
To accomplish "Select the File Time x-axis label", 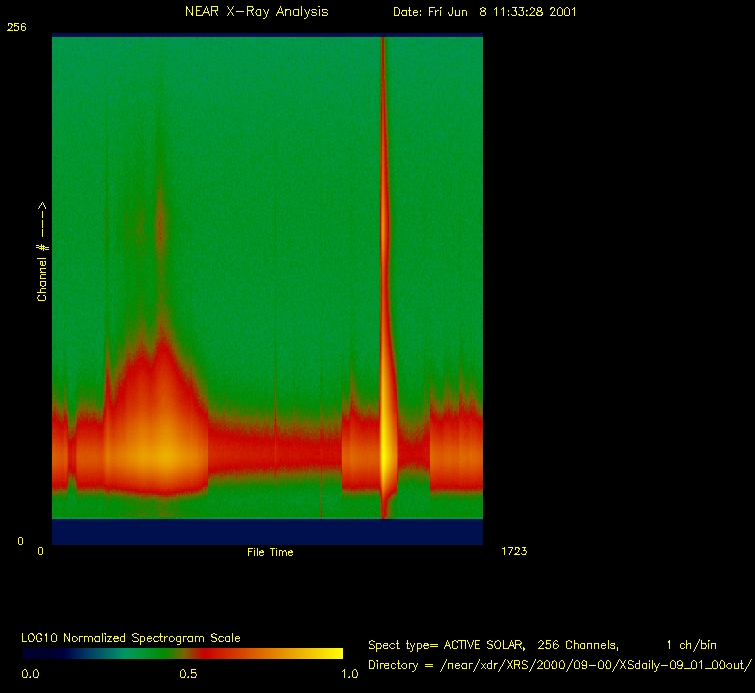I will (270, 552).
